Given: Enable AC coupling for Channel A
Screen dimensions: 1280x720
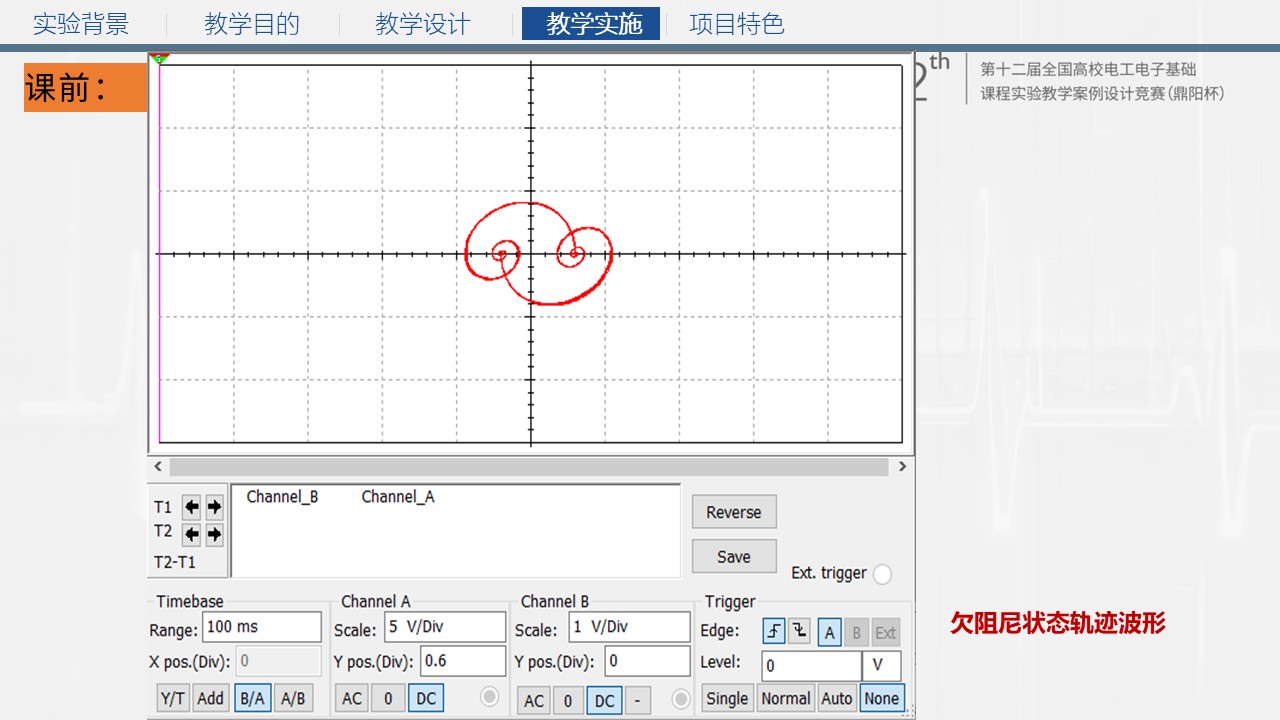Looking at the screenshot, I should (x=351, y=699).
